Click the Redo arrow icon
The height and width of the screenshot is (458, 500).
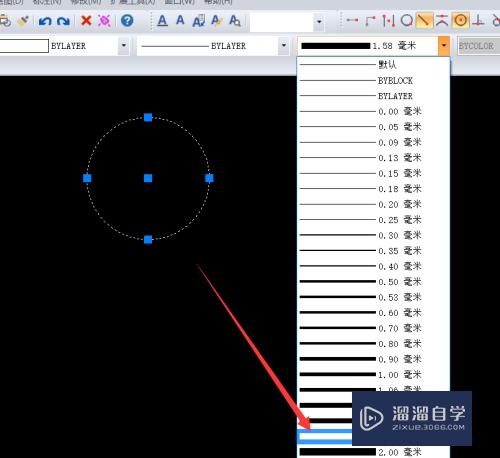(63, 21)
